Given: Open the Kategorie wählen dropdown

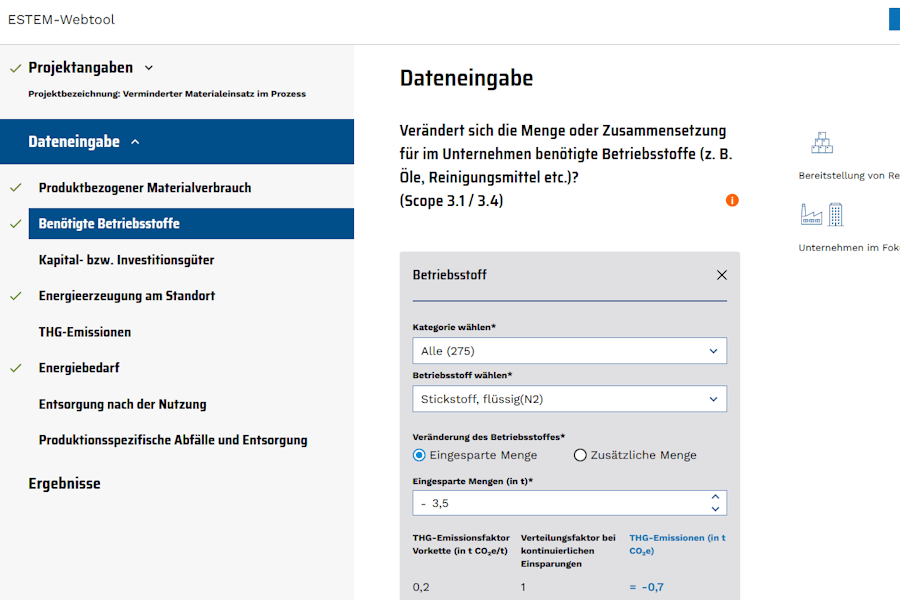Looking at the screenshot, I should coord(569,351).
